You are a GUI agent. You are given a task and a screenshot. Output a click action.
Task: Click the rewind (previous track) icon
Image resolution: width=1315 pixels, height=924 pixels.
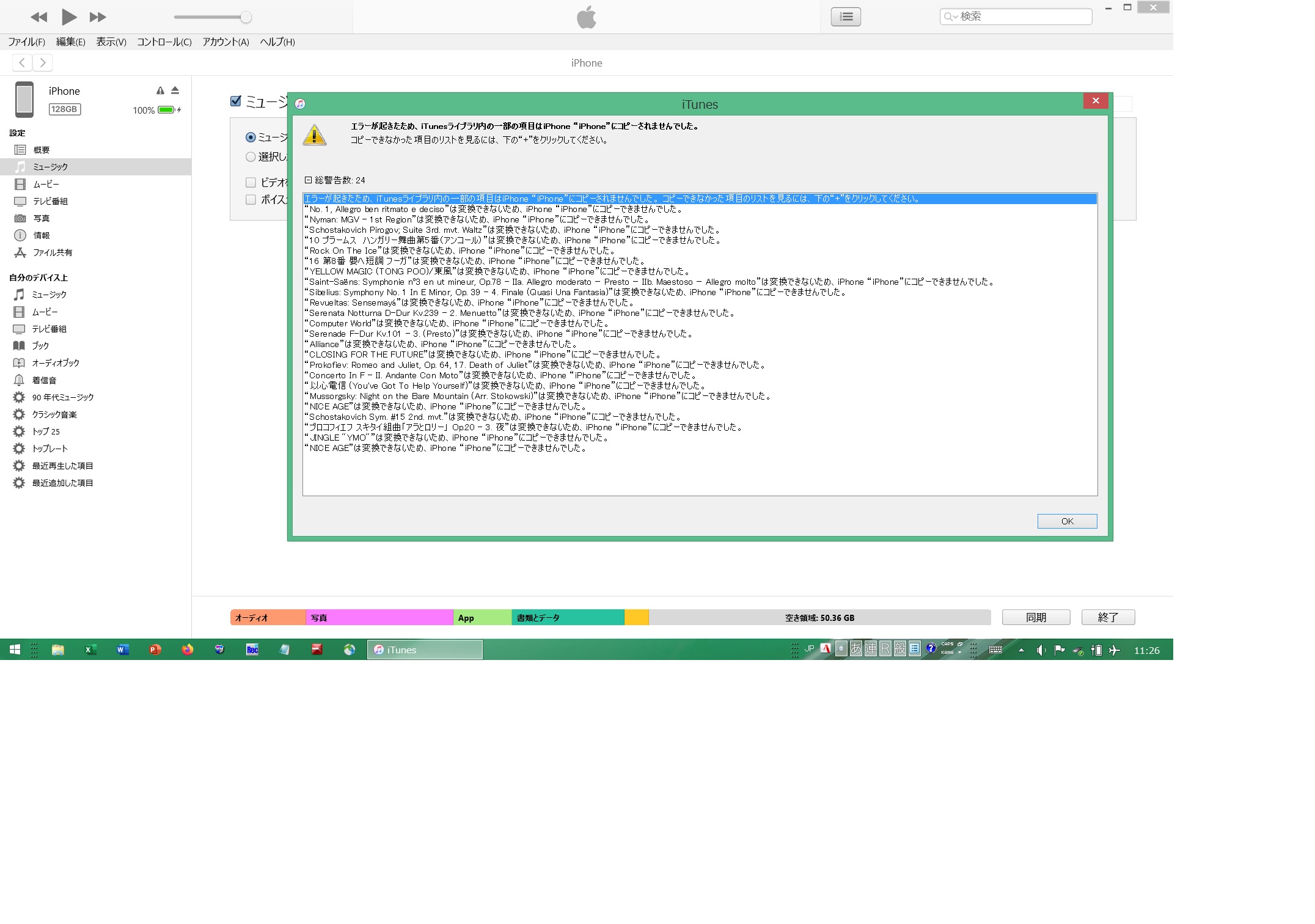38,17
